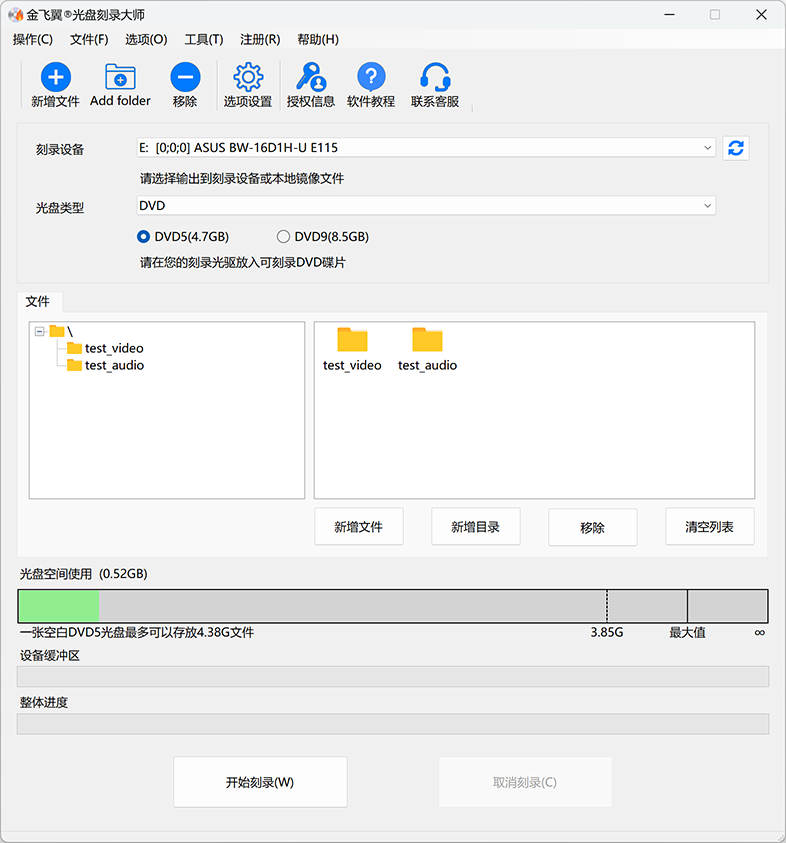Open the 操作(C) menu
This screenshot has height=843, width=786.
coord(33,39)
